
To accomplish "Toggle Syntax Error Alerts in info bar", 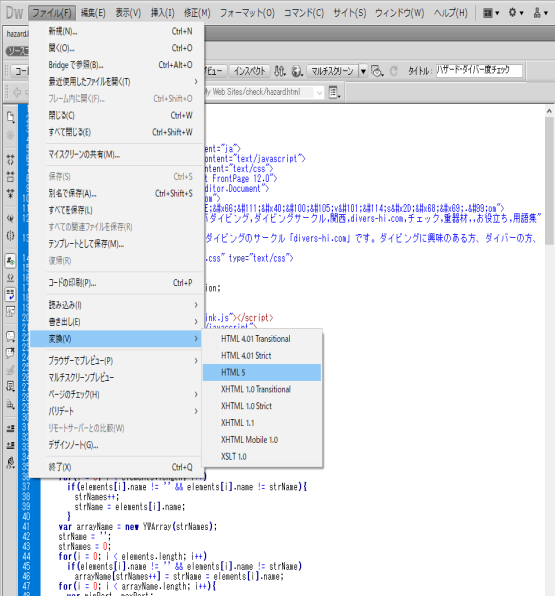I will click(11, 312).
